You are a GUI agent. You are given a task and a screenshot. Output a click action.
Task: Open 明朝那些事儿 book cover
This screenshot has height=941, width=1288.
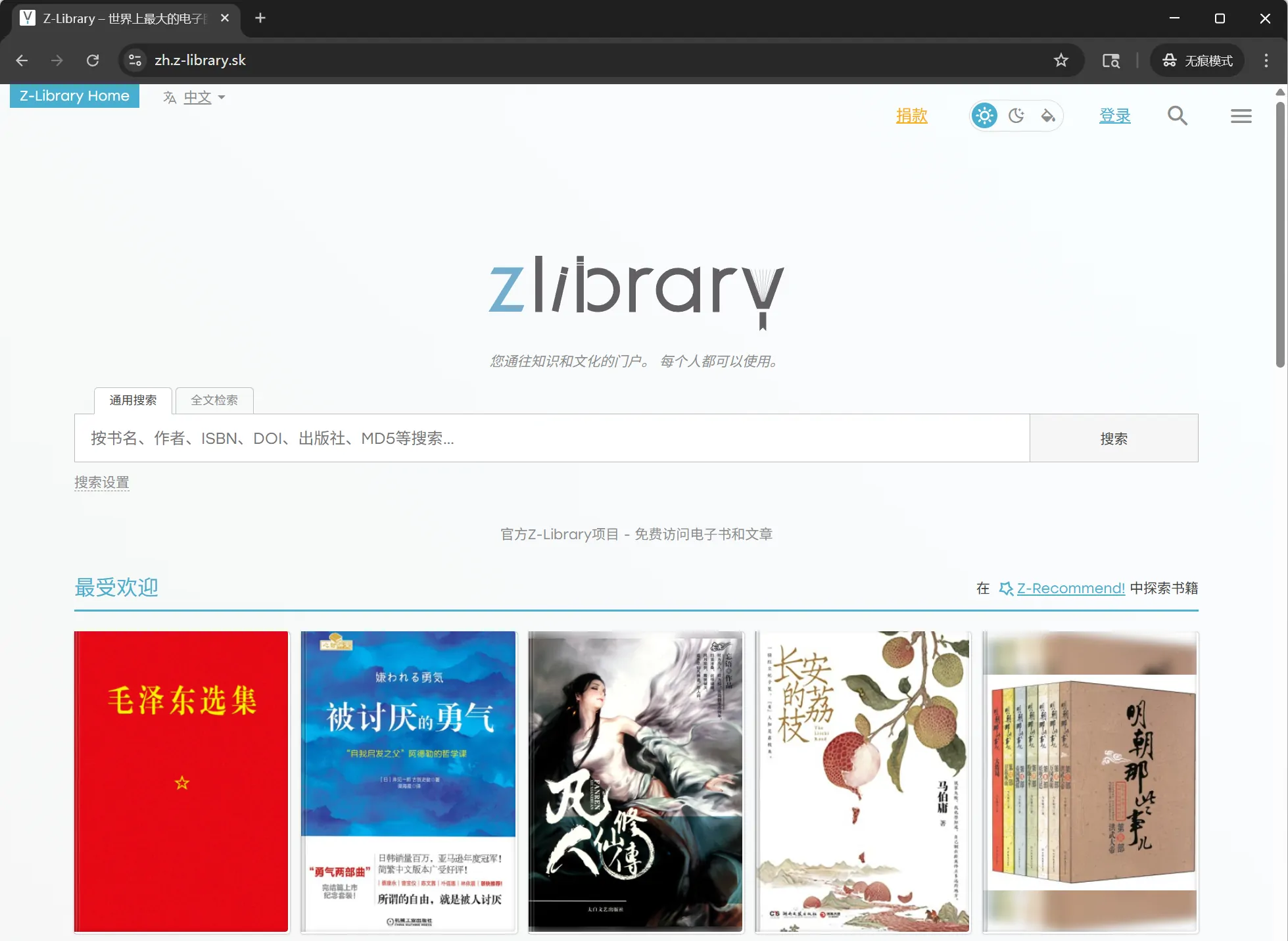tap(1090, 782)
